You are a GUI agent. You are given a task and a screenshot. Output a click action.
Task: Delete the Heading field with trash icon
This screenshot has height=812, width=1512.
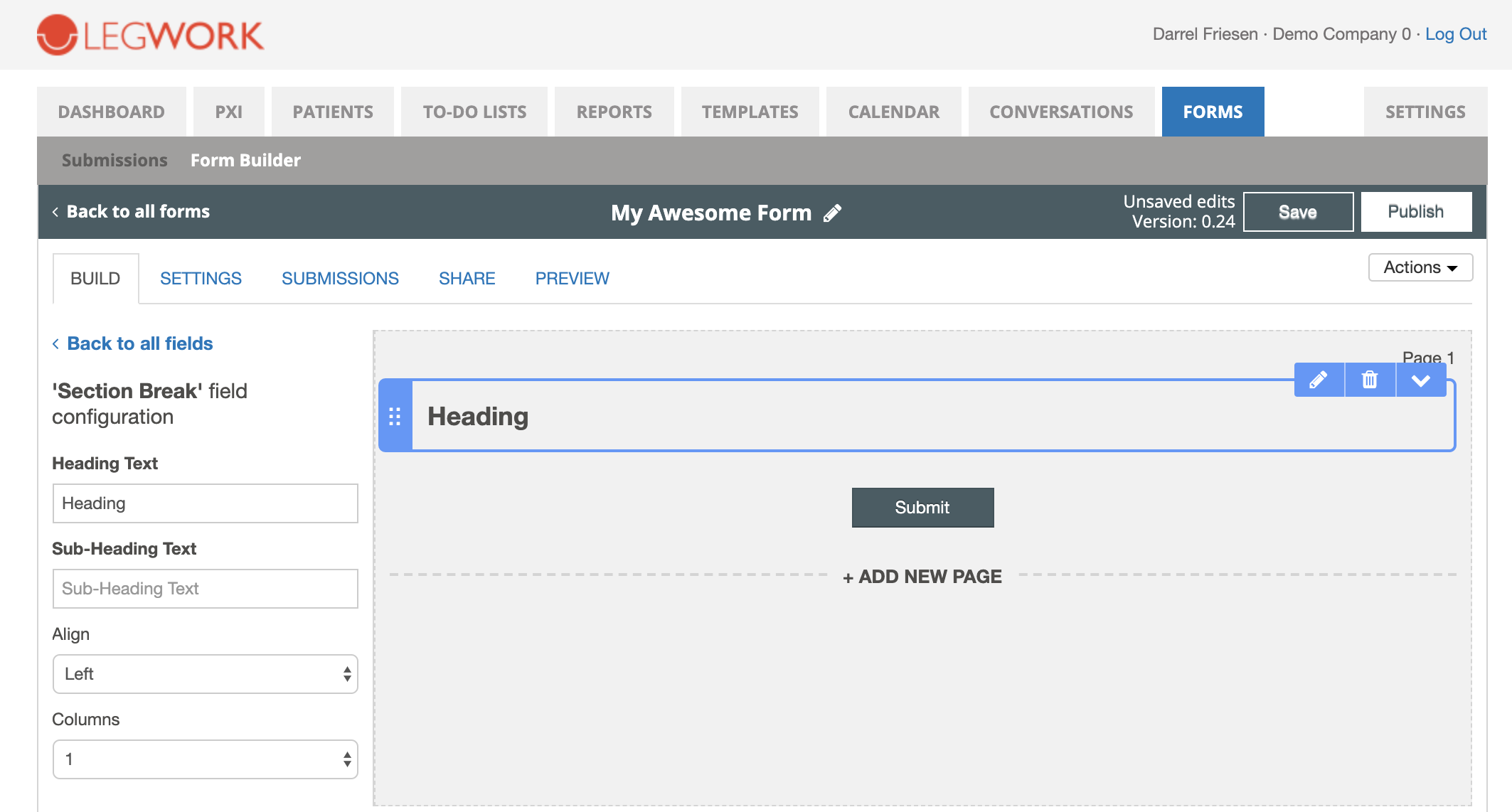[1370, 380]
